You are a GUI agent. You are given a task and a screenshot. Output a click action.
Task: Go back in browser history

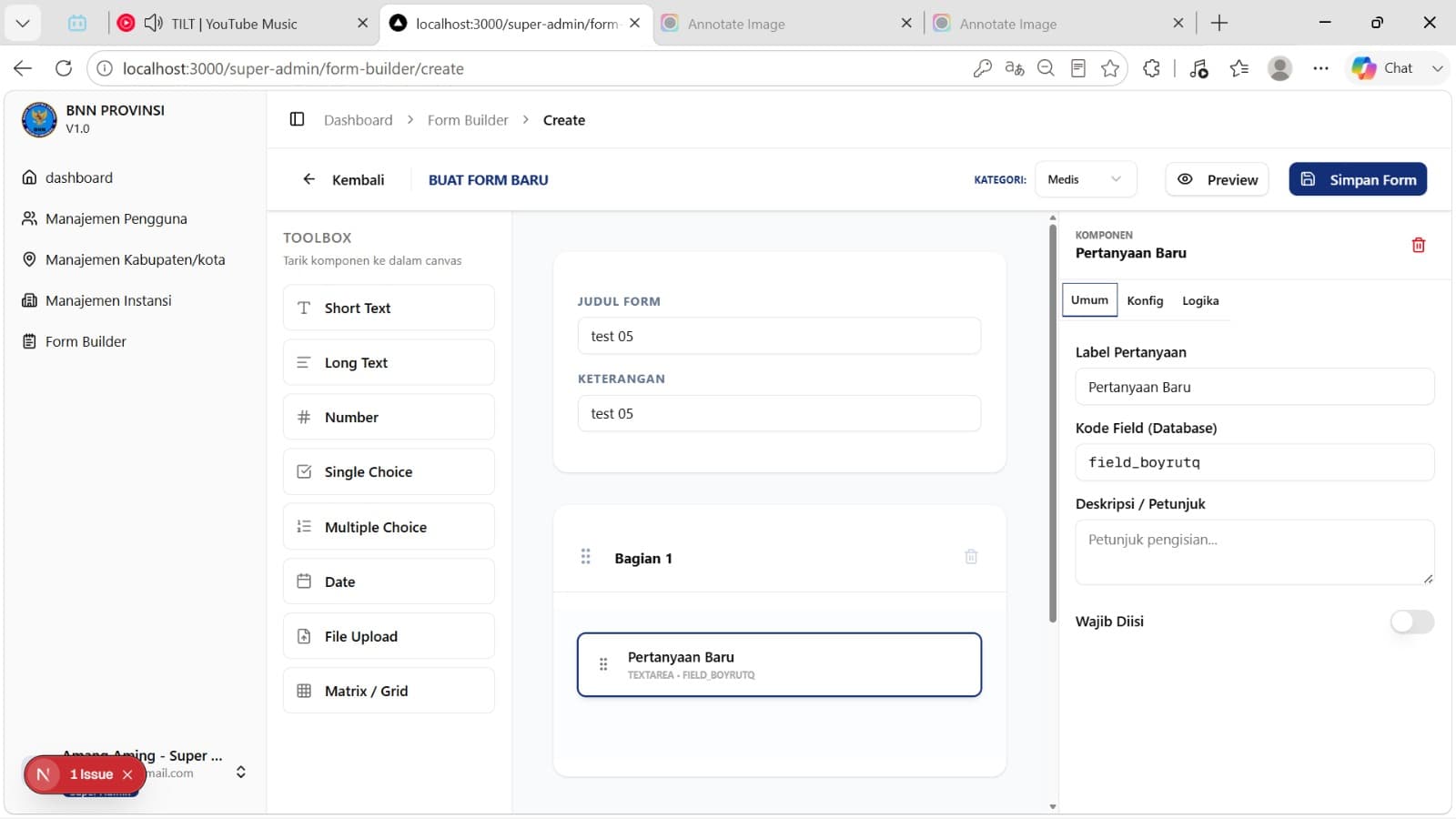[x=23, y=68]
